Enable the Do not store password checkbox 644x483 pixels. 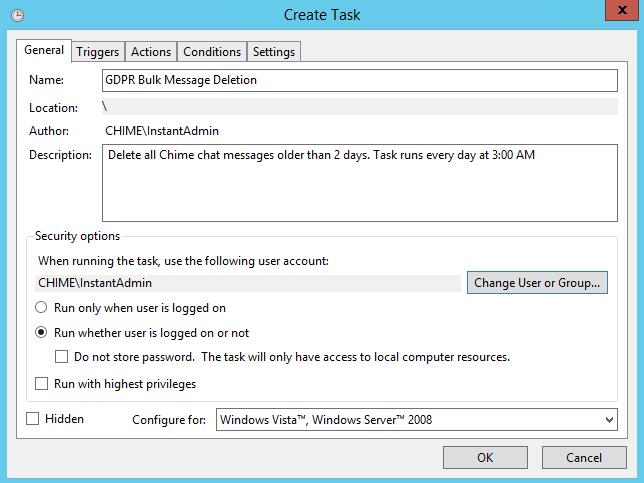pos(62,357)
